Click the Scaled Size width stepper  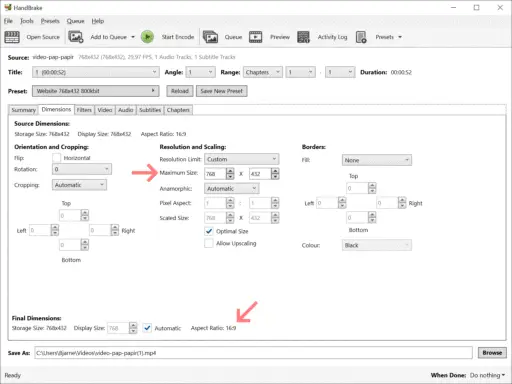tap(230, 218)
